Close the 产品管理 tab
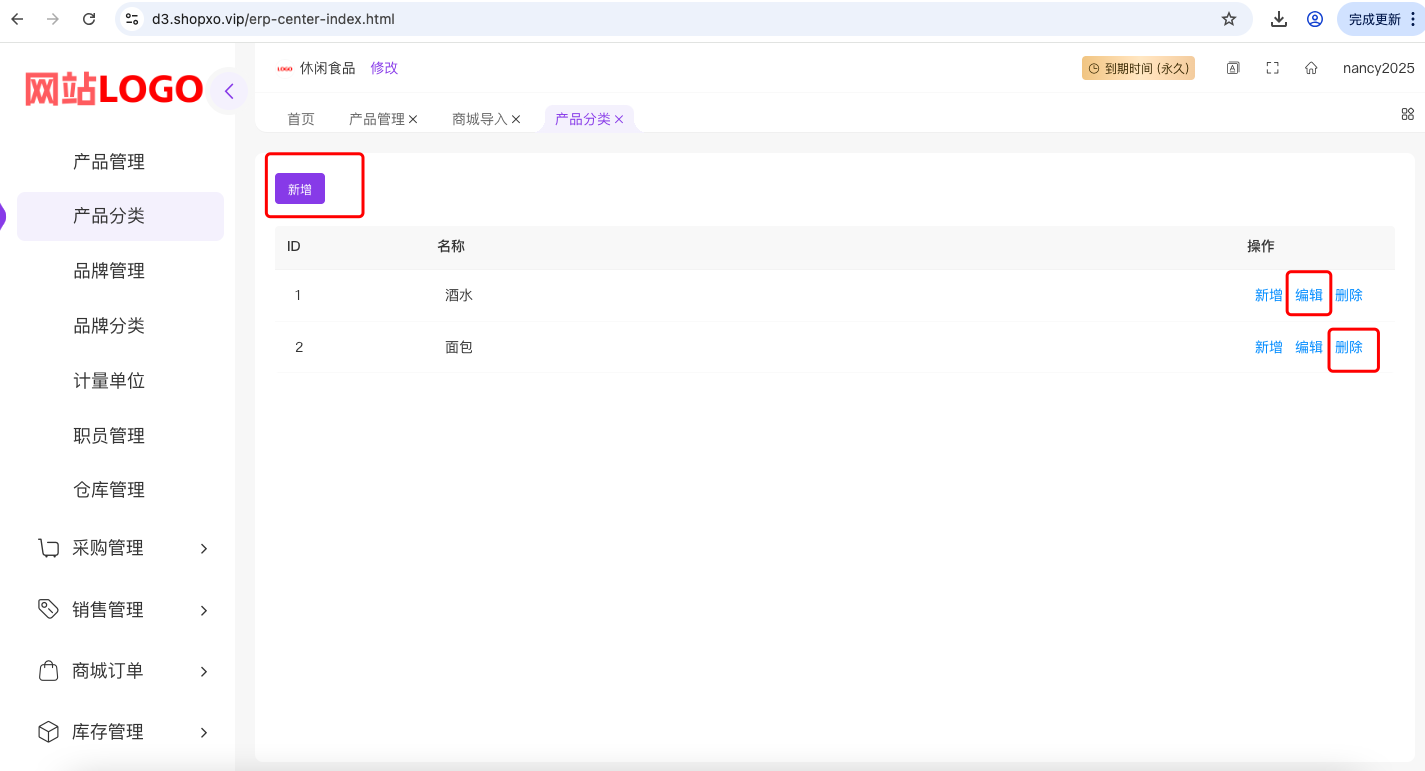This screenshot has height=771, width=1425. coord(413,119)
